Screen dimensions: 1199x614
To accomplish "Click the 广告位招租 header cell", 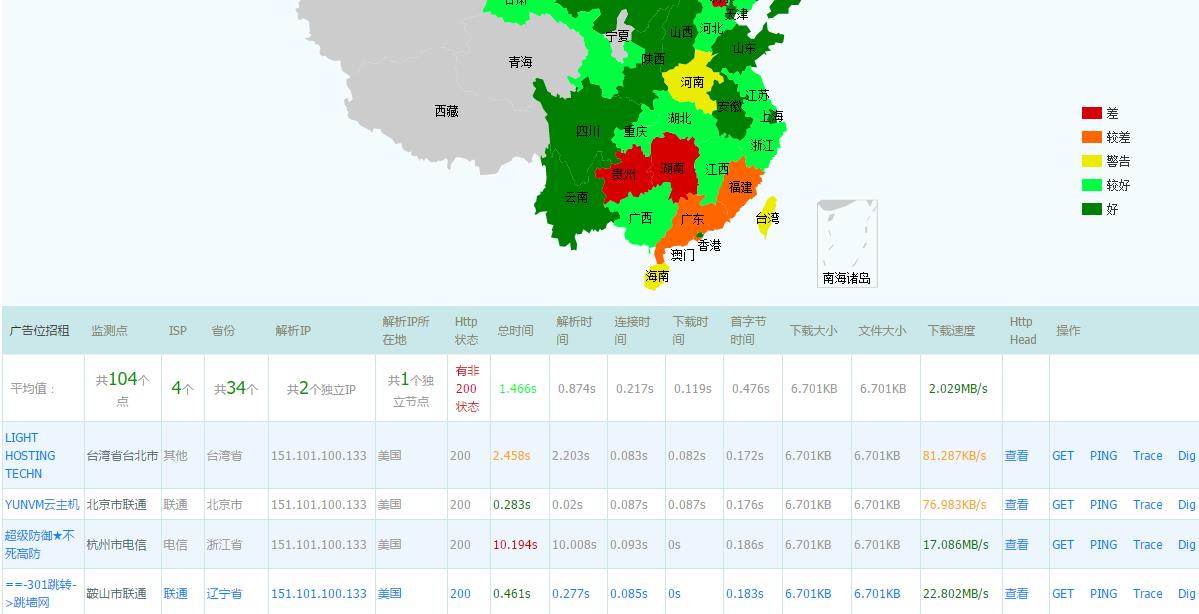I will (39, 331).
